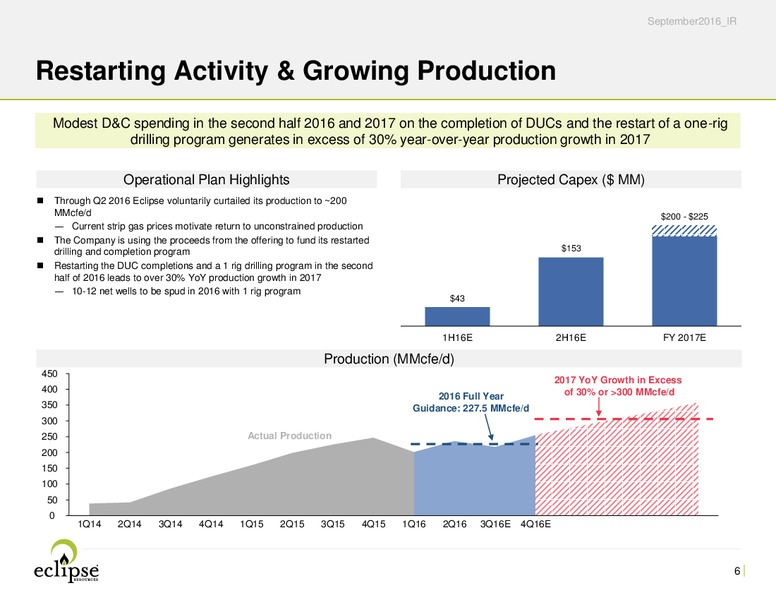
Task: Click the '3Q16E' x-axis label
Action: point(495,524)
